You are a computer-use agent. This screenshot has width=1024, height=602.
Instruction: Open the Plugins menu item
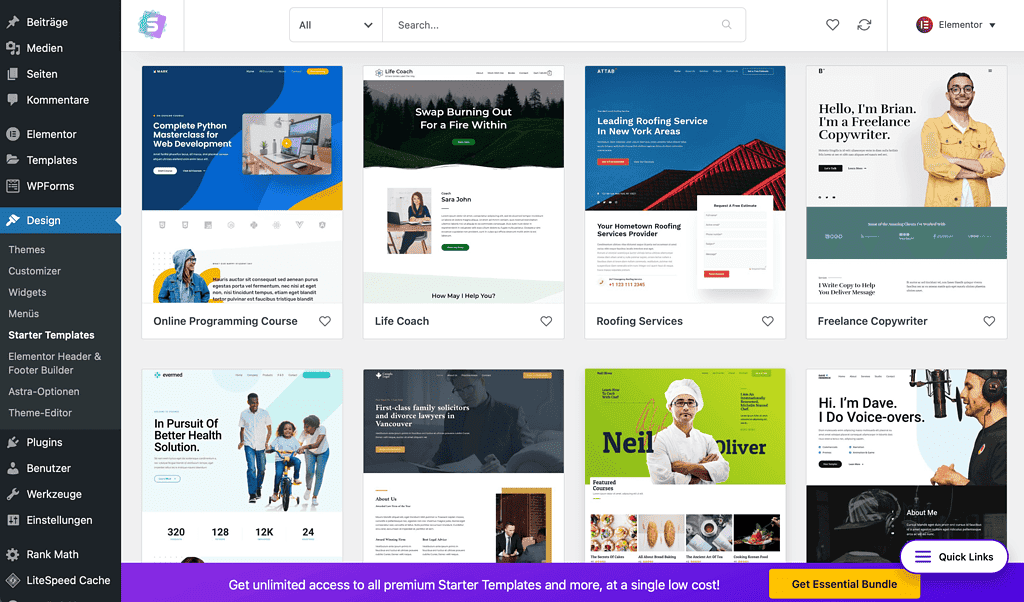point(42,441)
